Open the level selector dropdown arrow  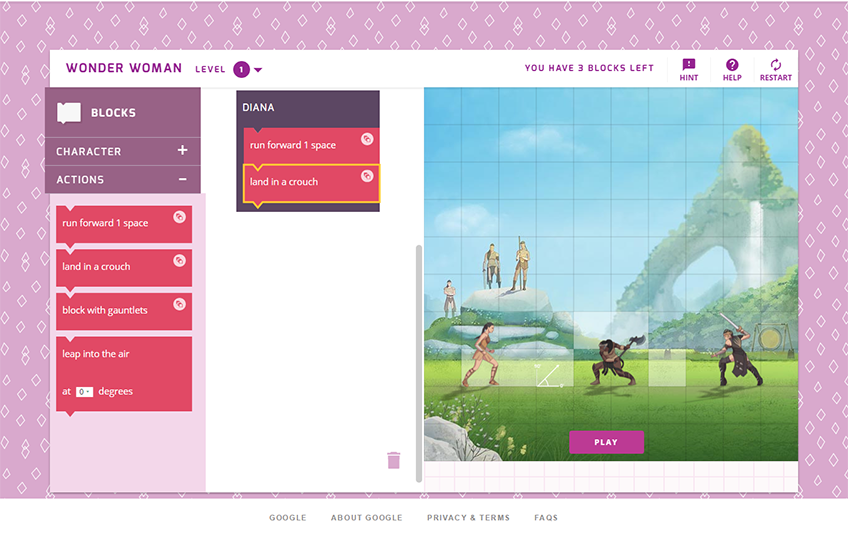point(258,70)
